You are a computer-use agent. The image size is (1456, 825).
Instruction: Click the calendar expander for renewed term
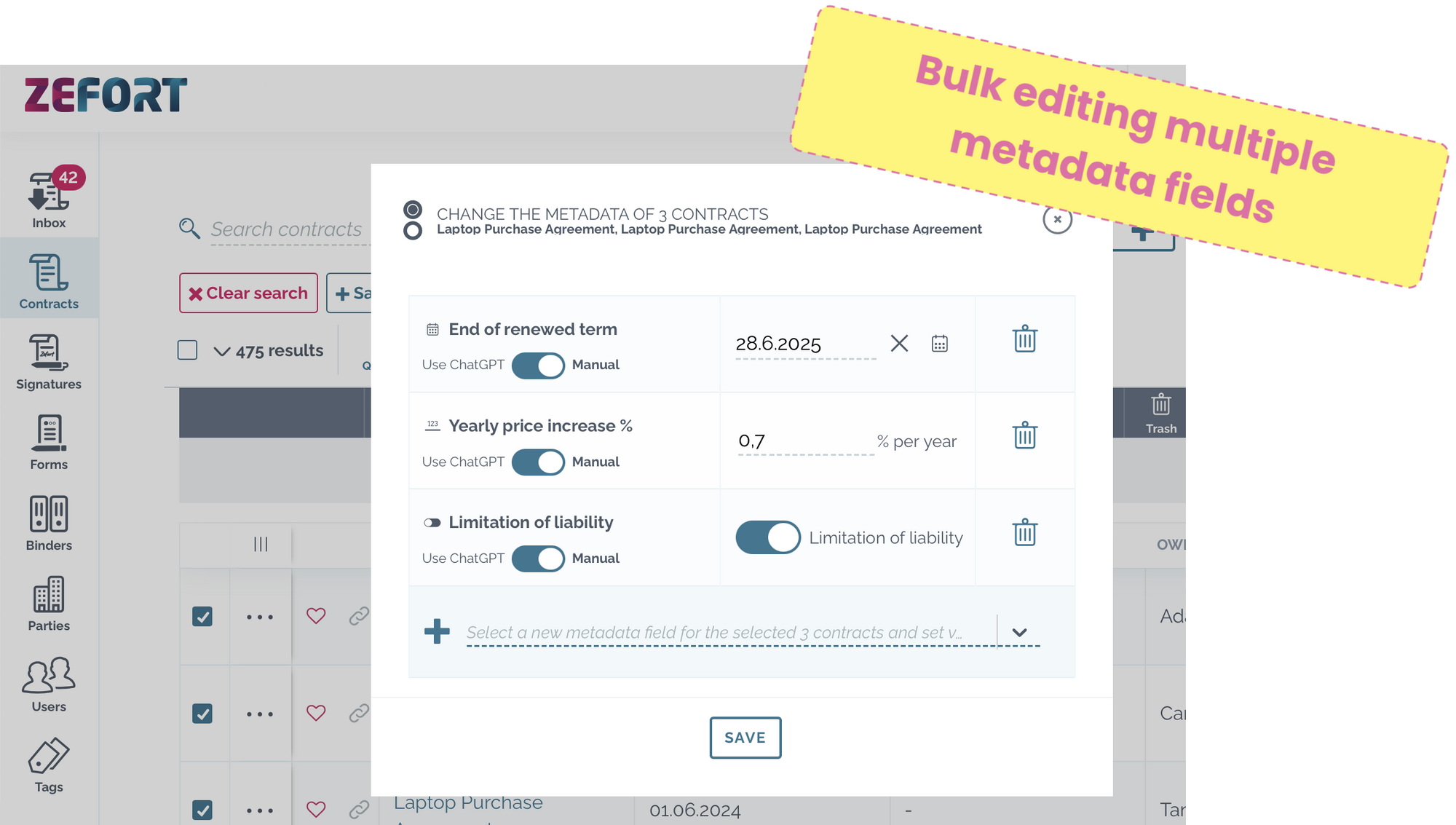940,343
